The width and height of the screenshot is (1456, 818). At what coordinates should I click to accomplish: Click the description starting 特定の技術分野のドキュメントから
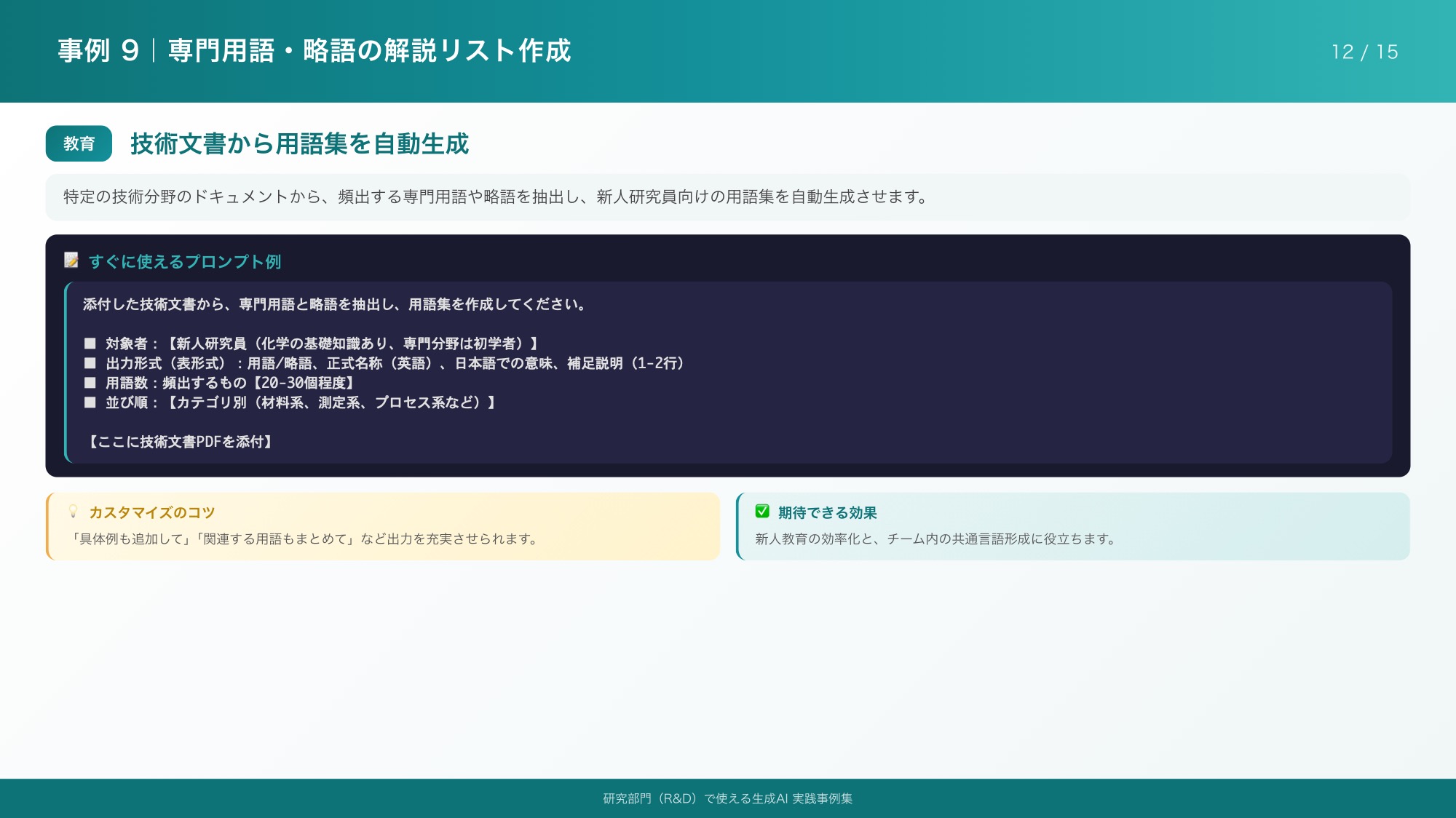(495, 196)
